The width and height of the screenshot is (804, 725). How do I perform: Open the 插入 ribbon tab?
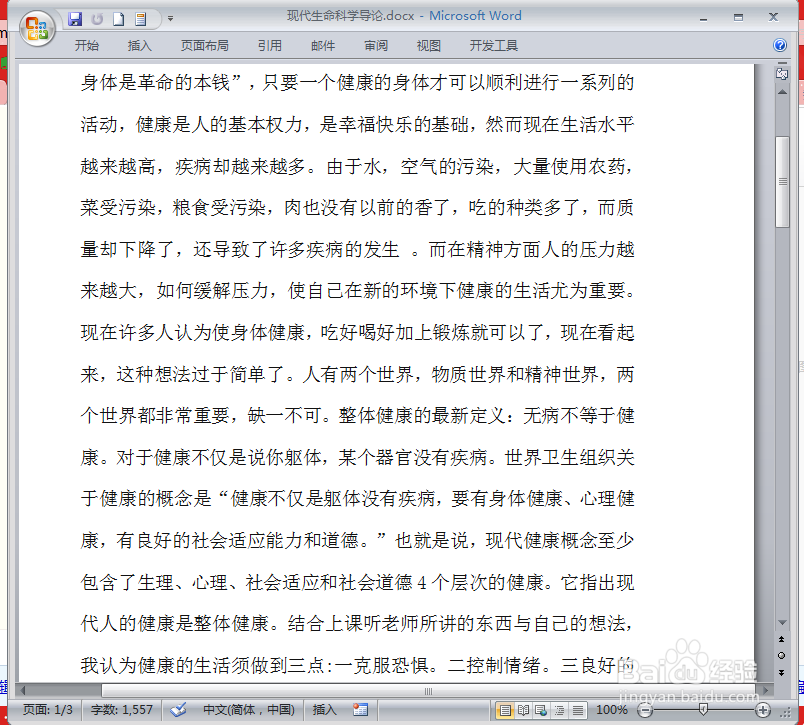(139, 46)
